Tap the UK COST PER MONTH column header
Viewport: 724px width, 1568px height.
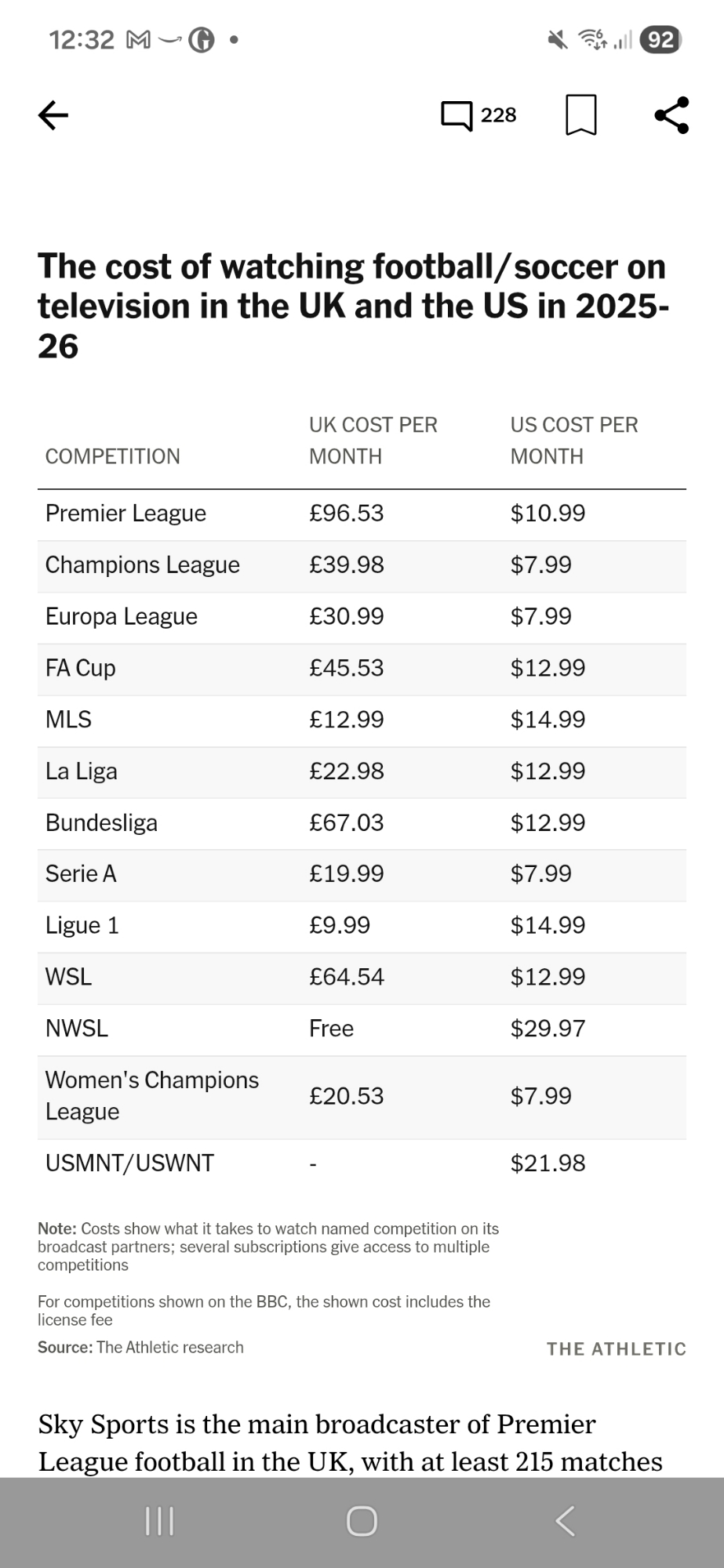[x=373, y=440]
